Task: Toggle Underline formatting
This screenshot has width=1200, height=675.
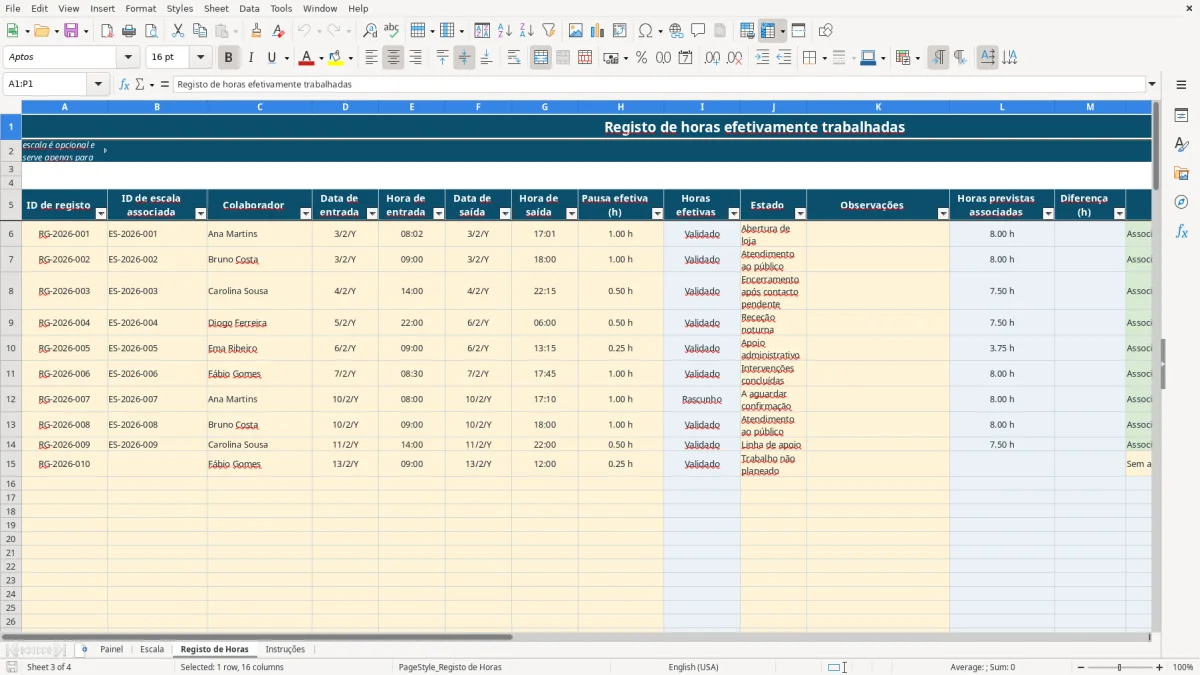Action: pyautogui.click(x=271, y=58)
